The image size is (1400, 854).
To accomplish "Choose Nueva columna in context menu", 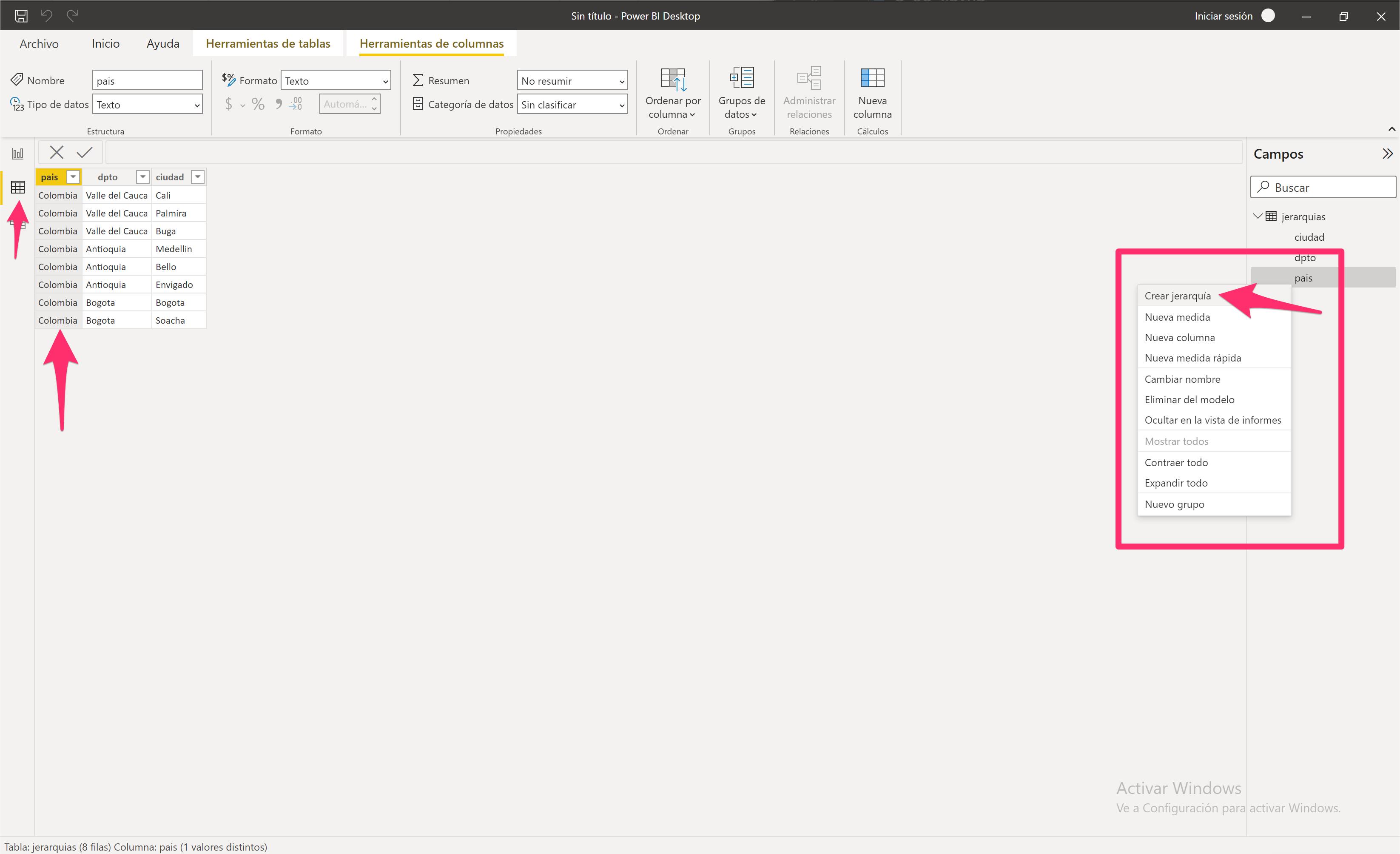I will pos(1214,338).
